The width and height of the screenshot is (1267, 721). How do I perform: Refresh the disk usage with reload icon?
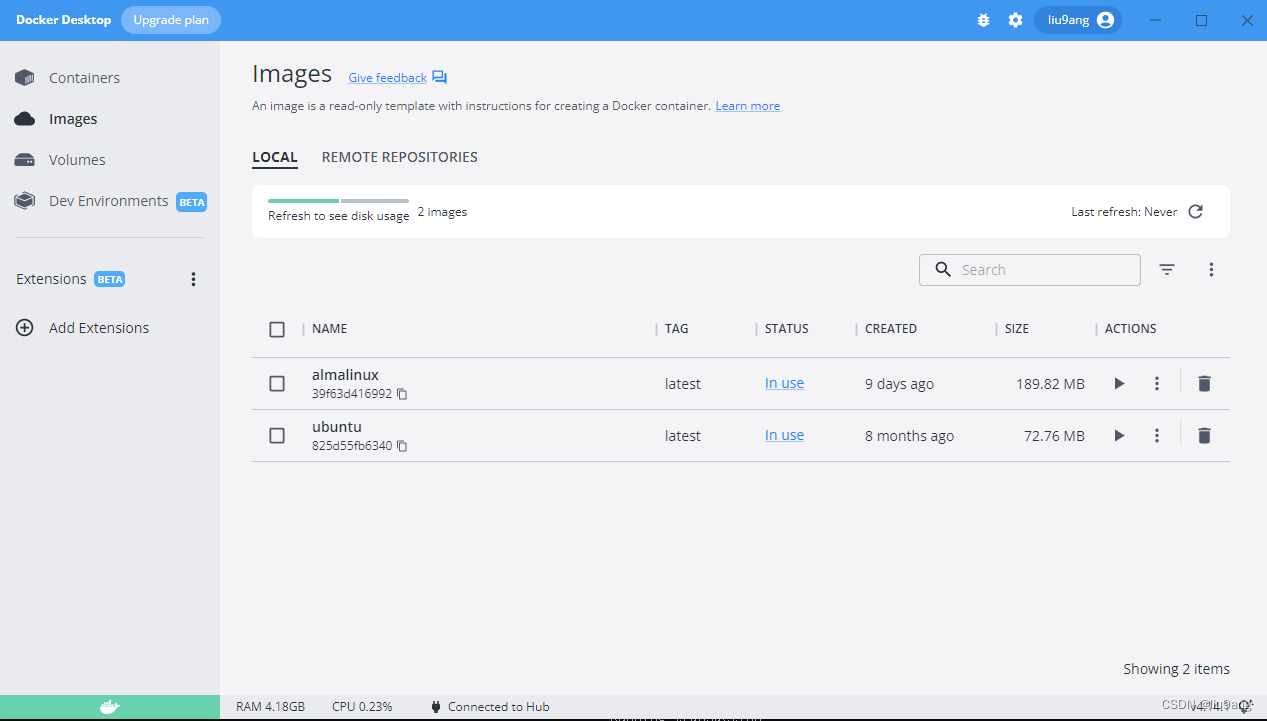tap(1196, 212)
